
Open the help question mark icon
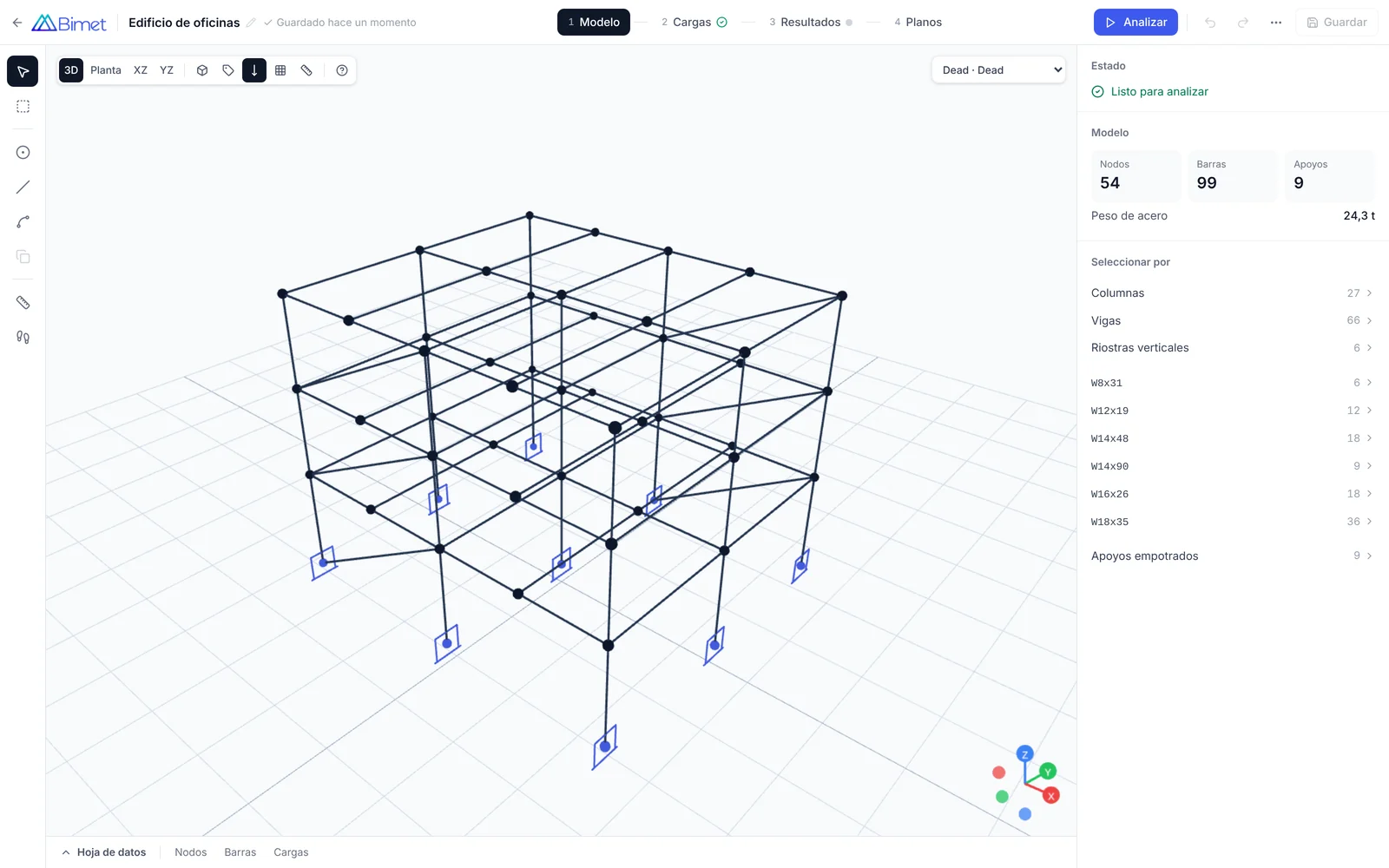(x=342, y=70)
